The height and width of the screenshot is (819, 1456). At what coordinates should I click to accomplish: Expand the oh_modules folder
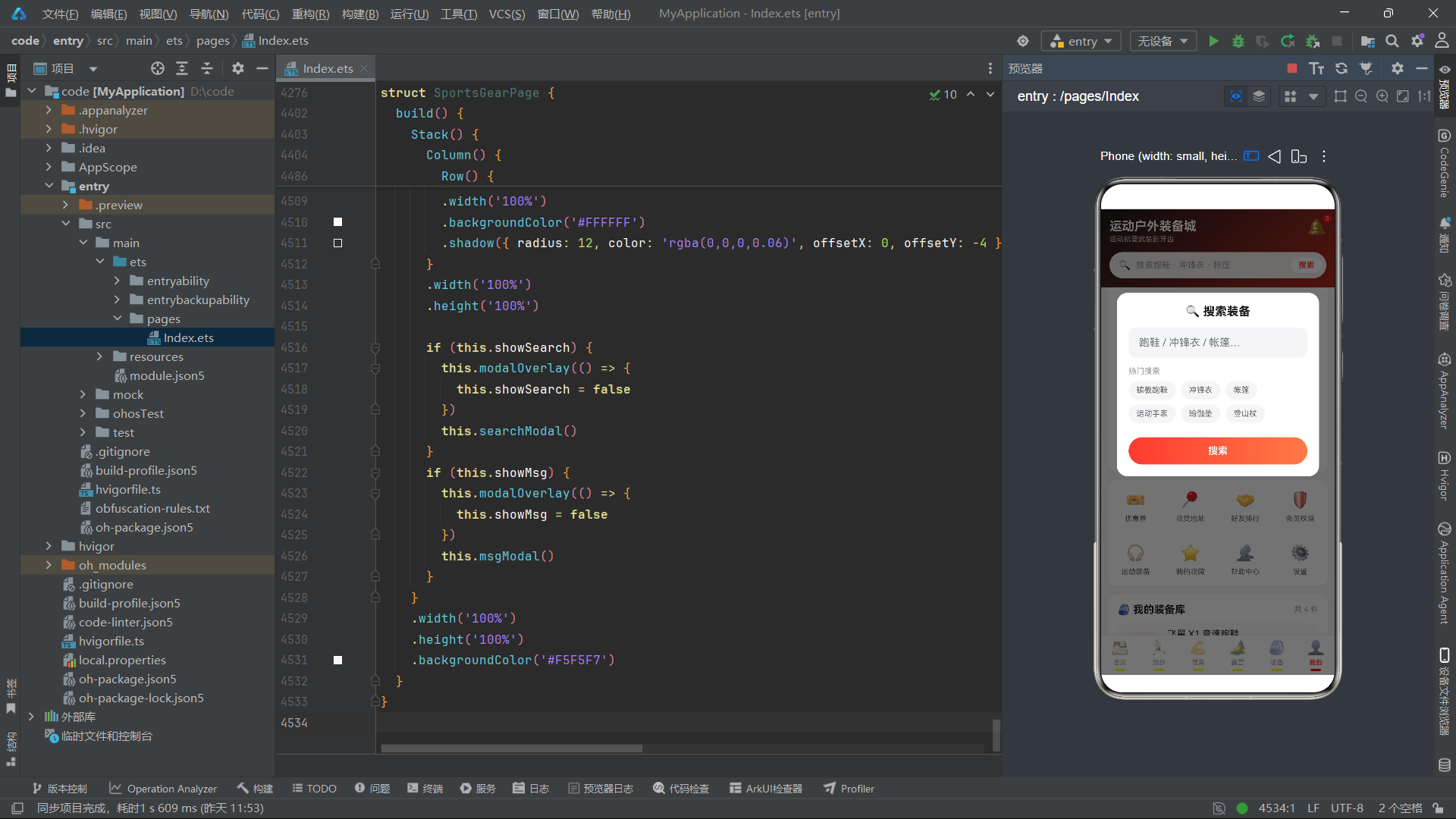point(49,565)
